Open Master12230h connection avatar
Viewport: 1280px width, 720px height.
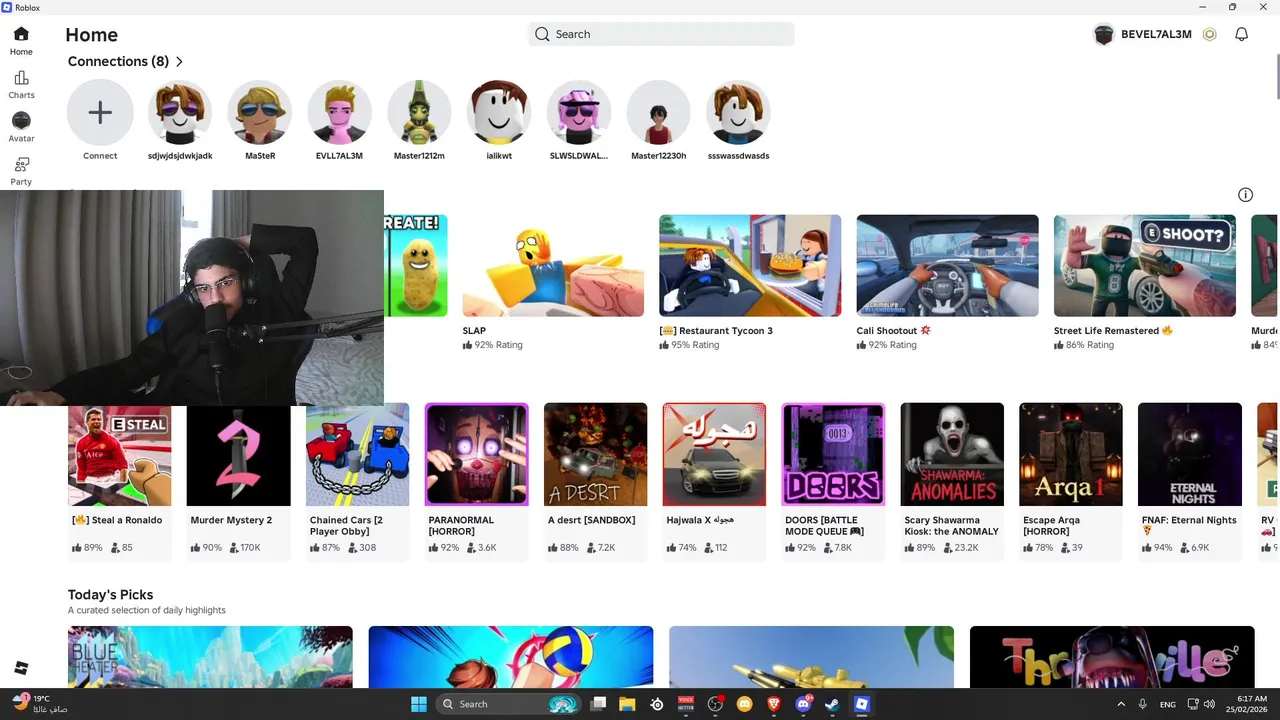pyautogui.click(x=659, y=113)
